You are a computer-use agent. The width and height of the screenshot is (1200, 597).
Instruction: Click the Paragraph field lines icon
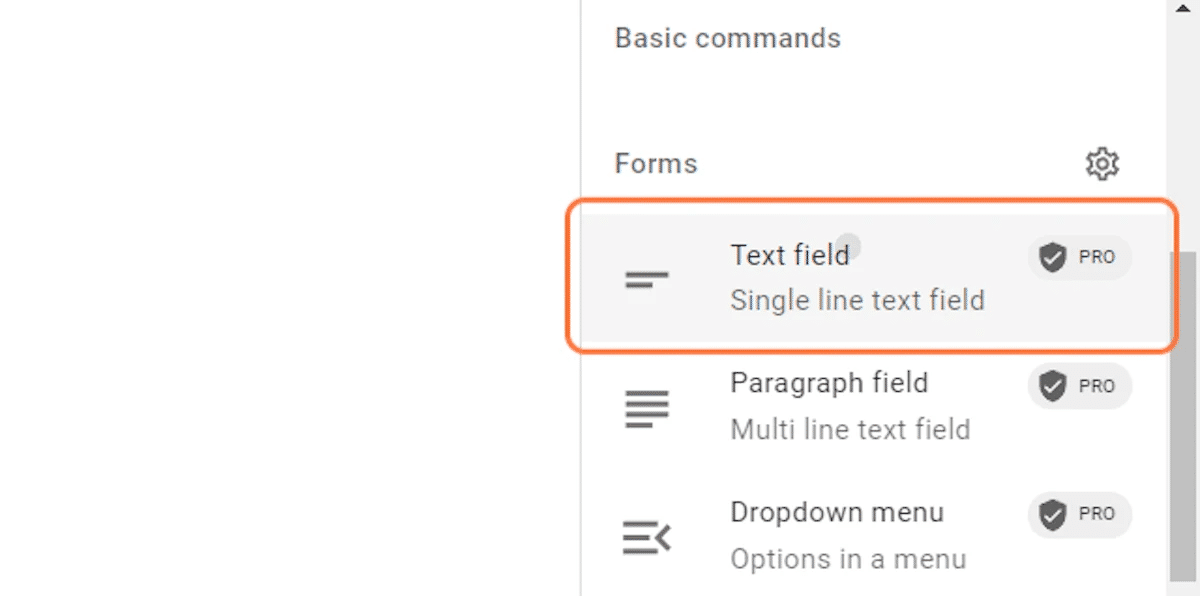click(647, 408)
